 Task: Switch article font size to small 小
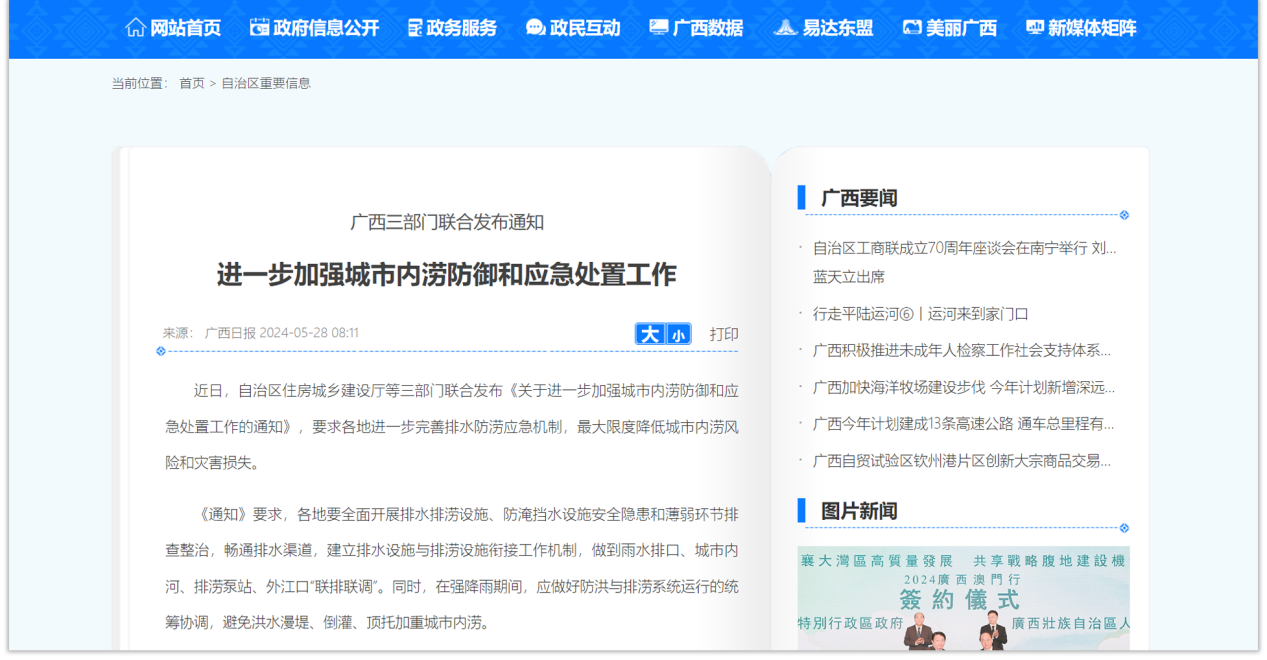pos(679,336)
